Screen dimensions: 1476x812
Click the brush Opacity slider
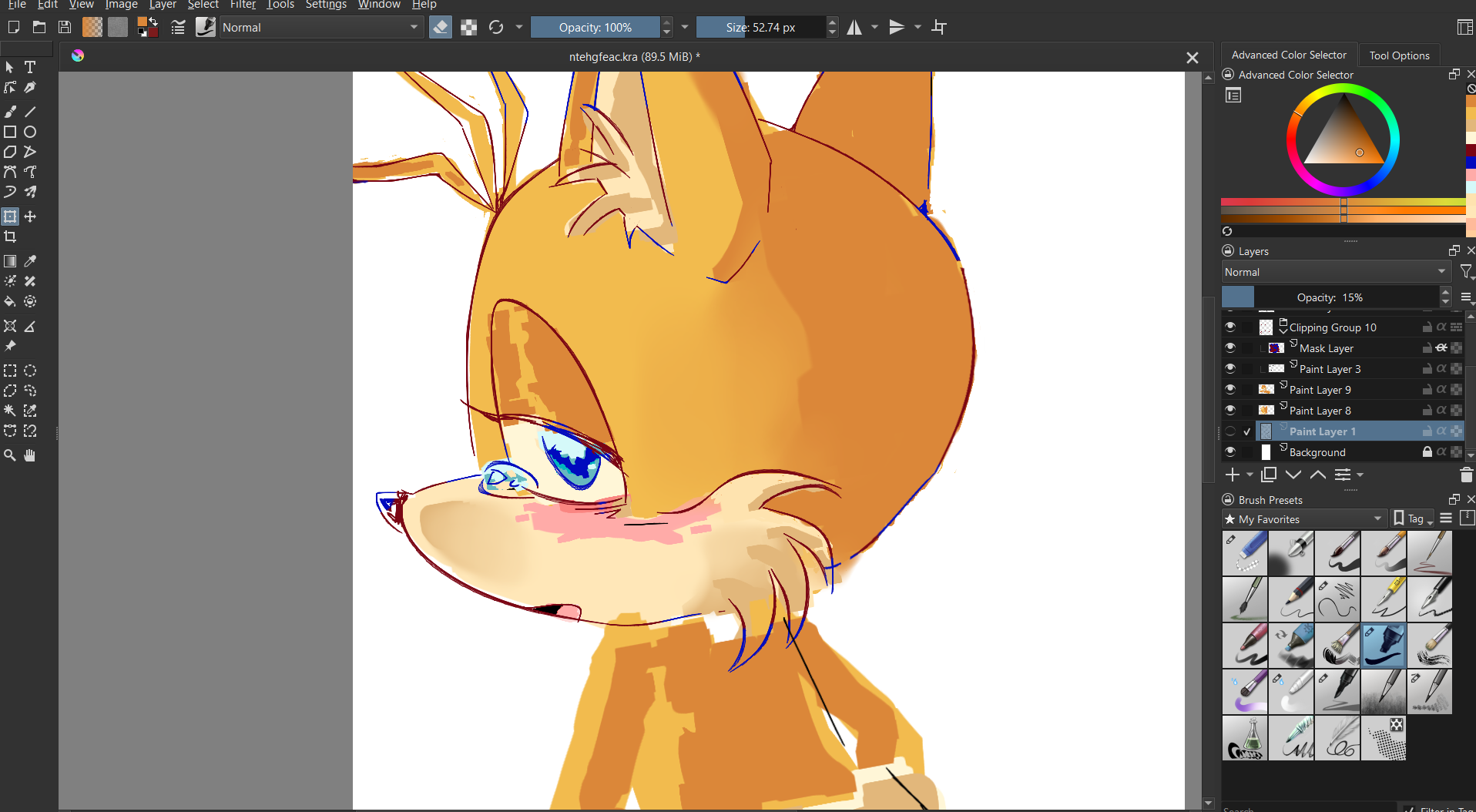coord(595,28)
